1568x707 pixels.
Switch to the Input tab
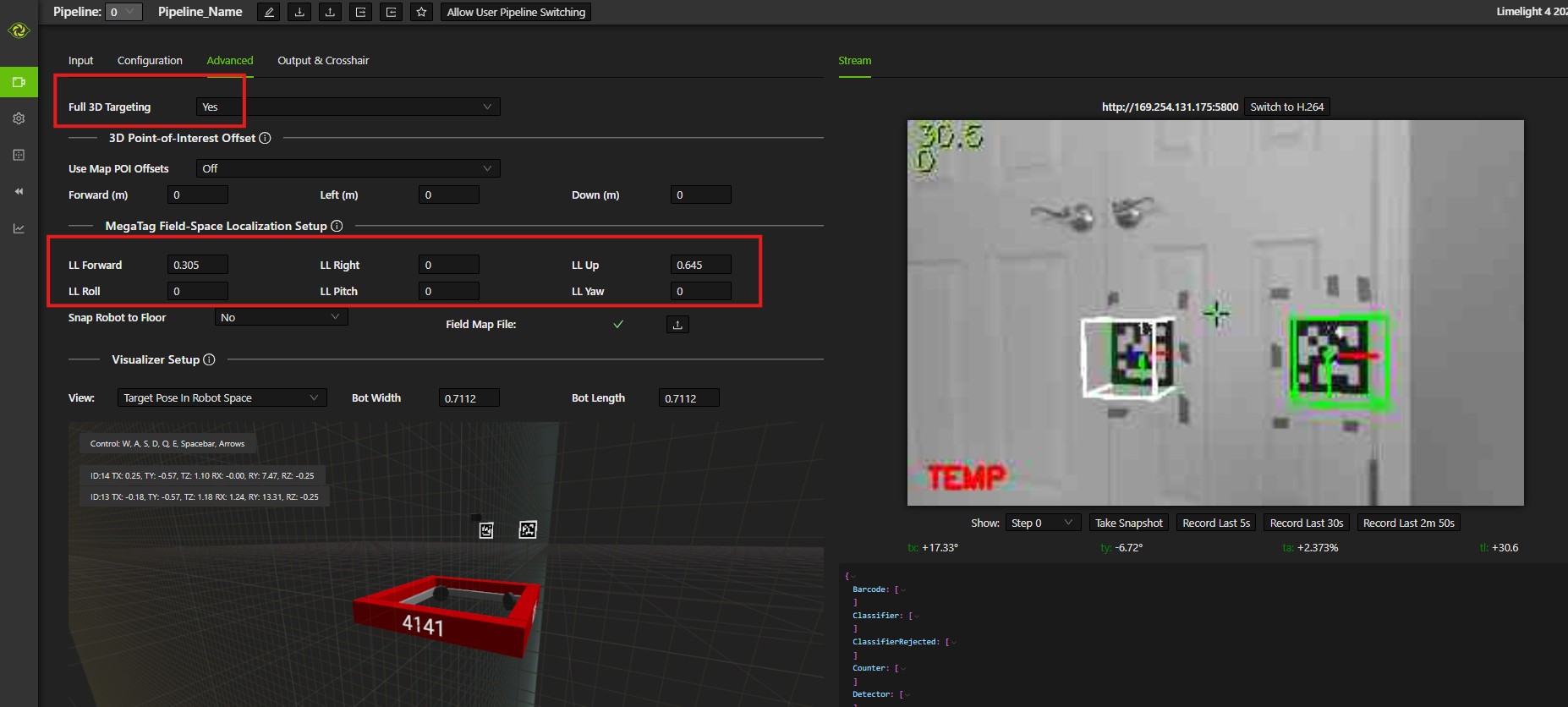[80, 61]
